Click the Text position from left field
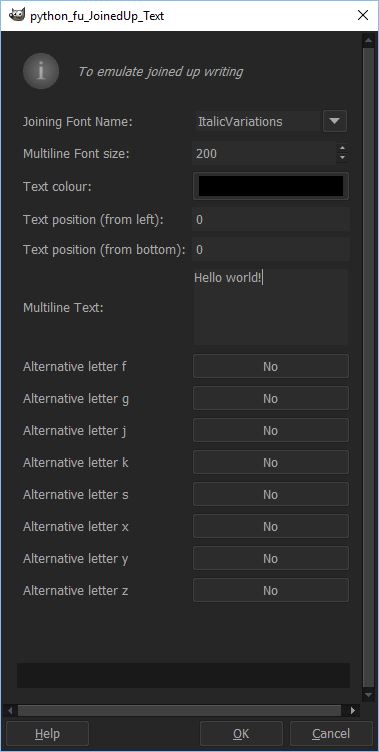This screenshot has height=752, width=379. [271, 220]
